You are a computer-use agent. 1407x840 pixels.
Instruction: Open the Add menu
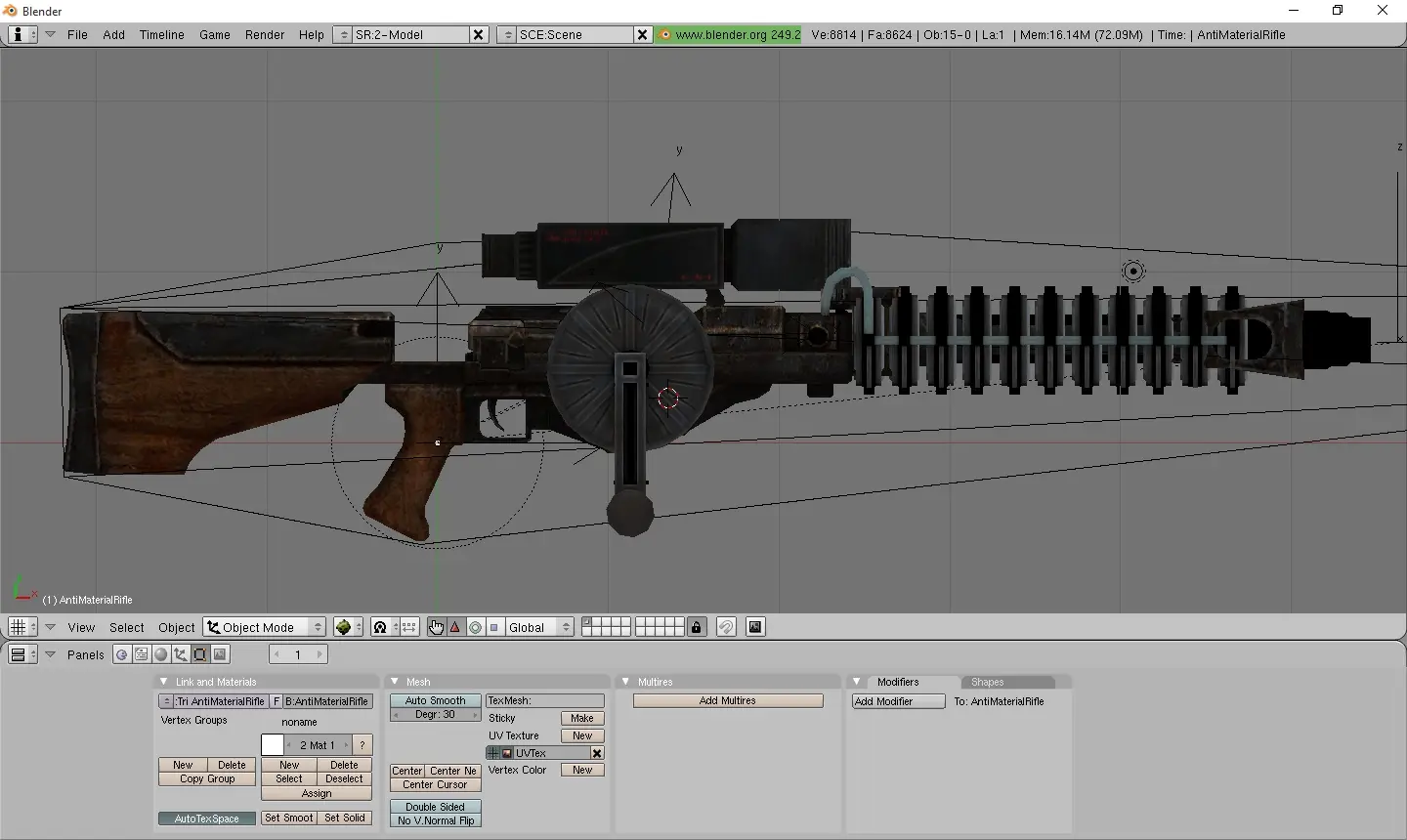pyautogui.click(x=114, y=34)
